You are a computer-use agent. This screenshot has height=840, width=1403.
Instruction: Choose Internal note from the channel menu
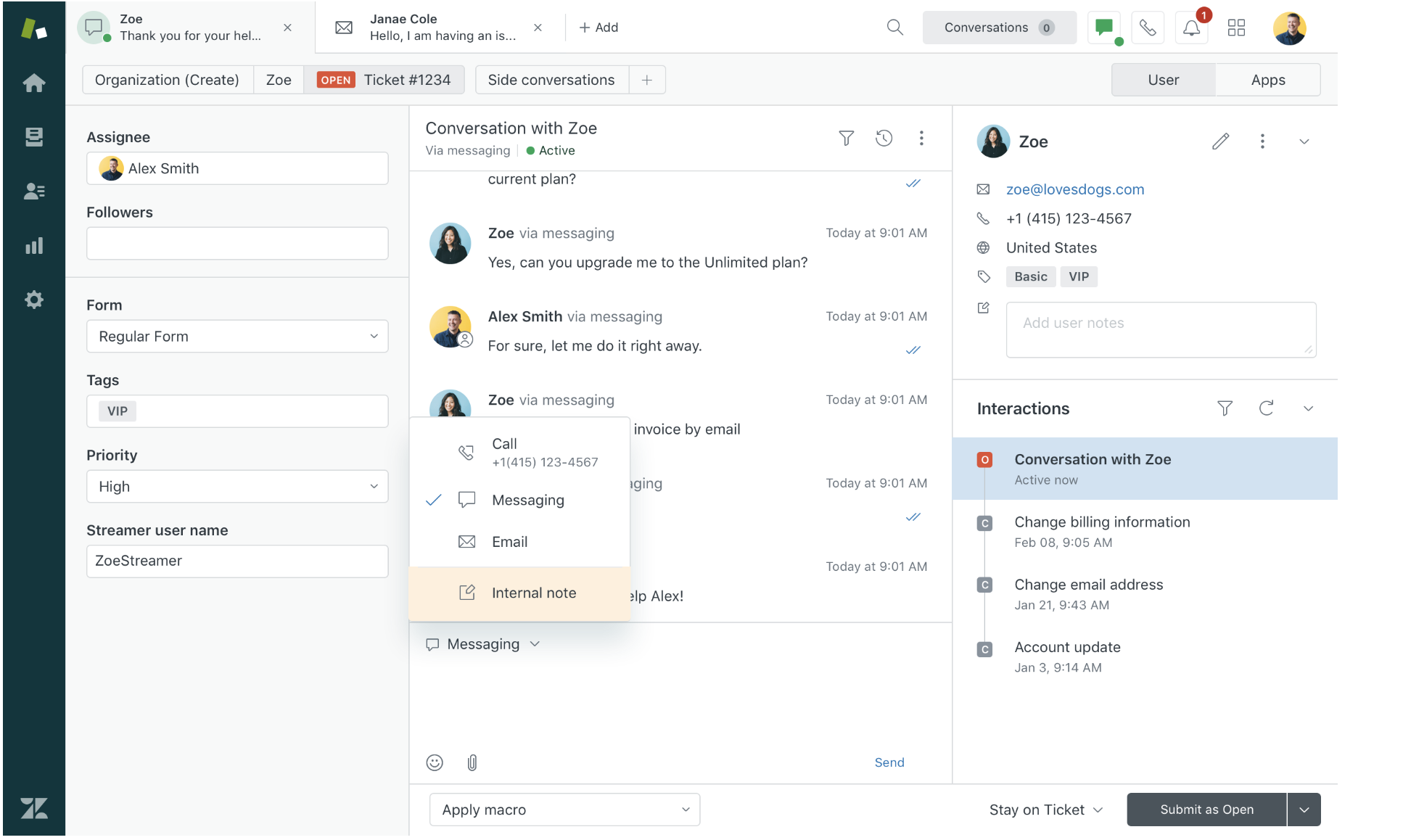534,593
